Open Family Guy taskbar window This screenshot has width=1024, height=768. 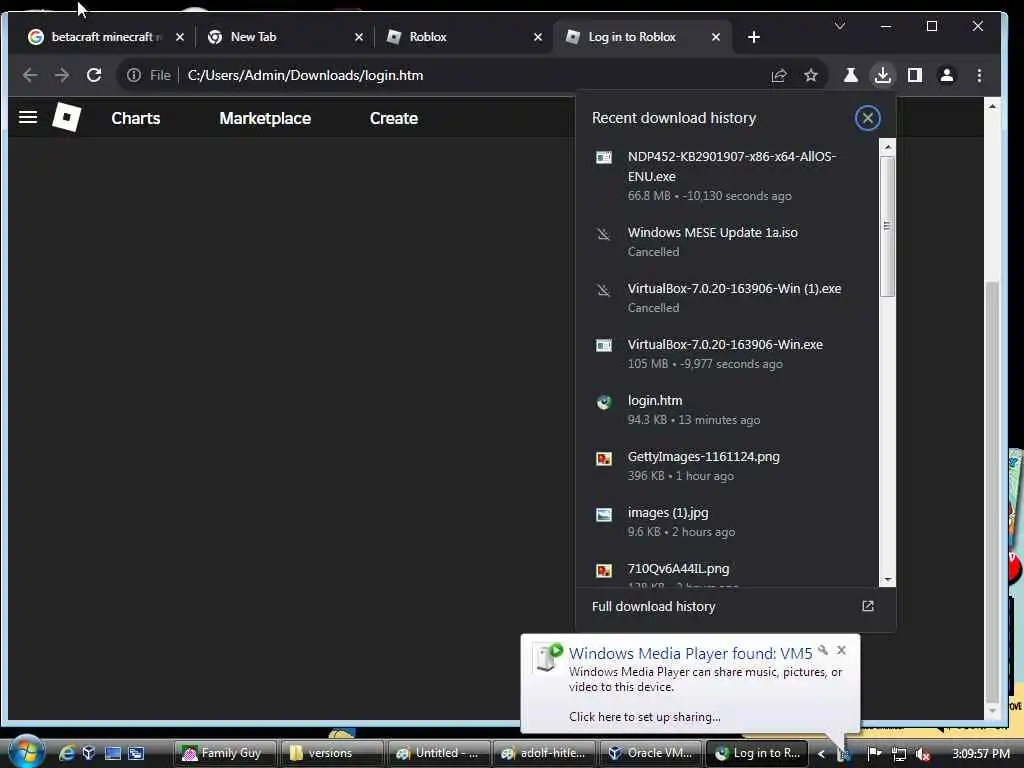[226, 754]
